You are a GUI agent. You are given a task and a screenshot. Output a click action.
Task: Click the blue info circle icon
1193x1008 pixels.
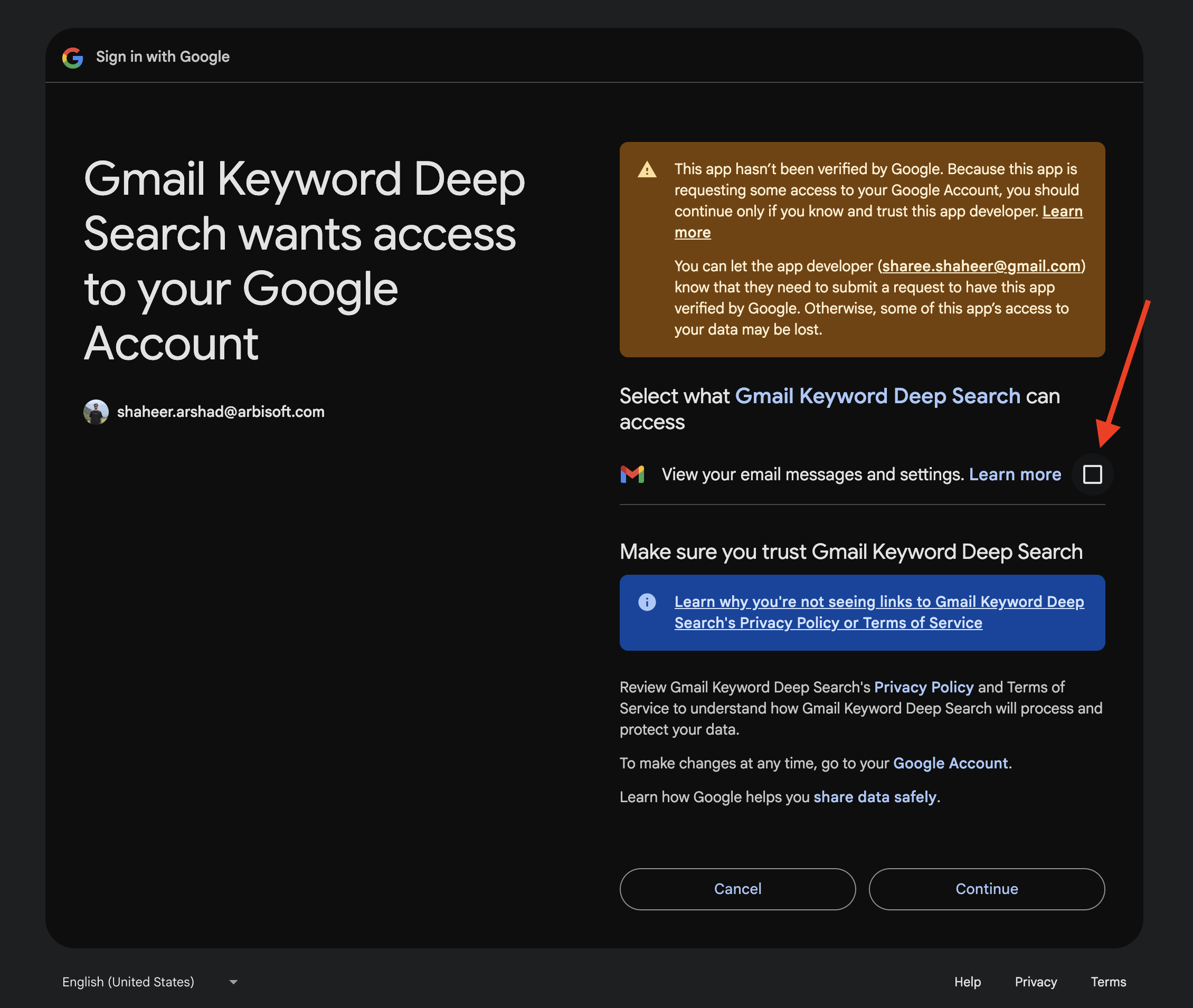click(647, 602)
